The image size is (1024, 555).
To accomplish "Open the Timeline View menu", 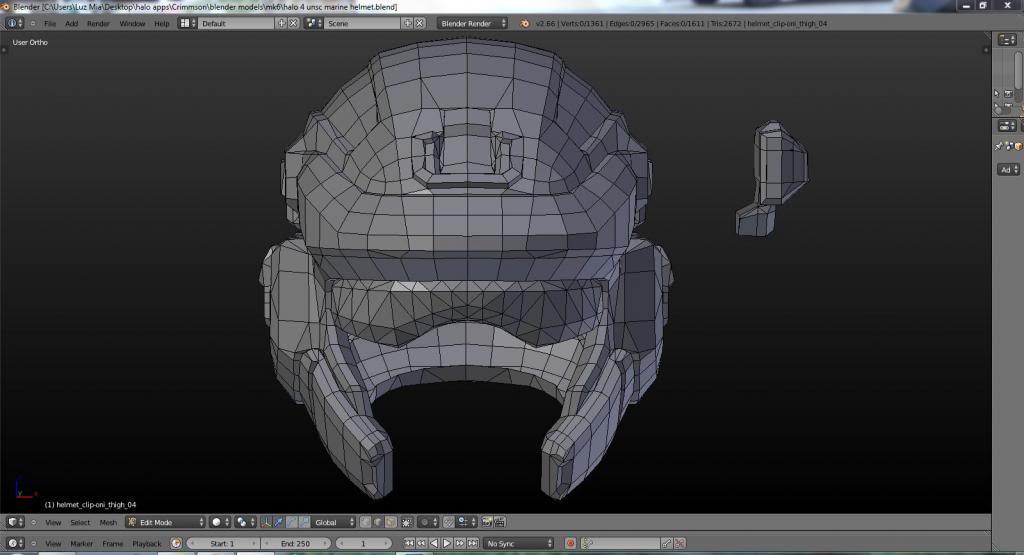I will 53,544.
